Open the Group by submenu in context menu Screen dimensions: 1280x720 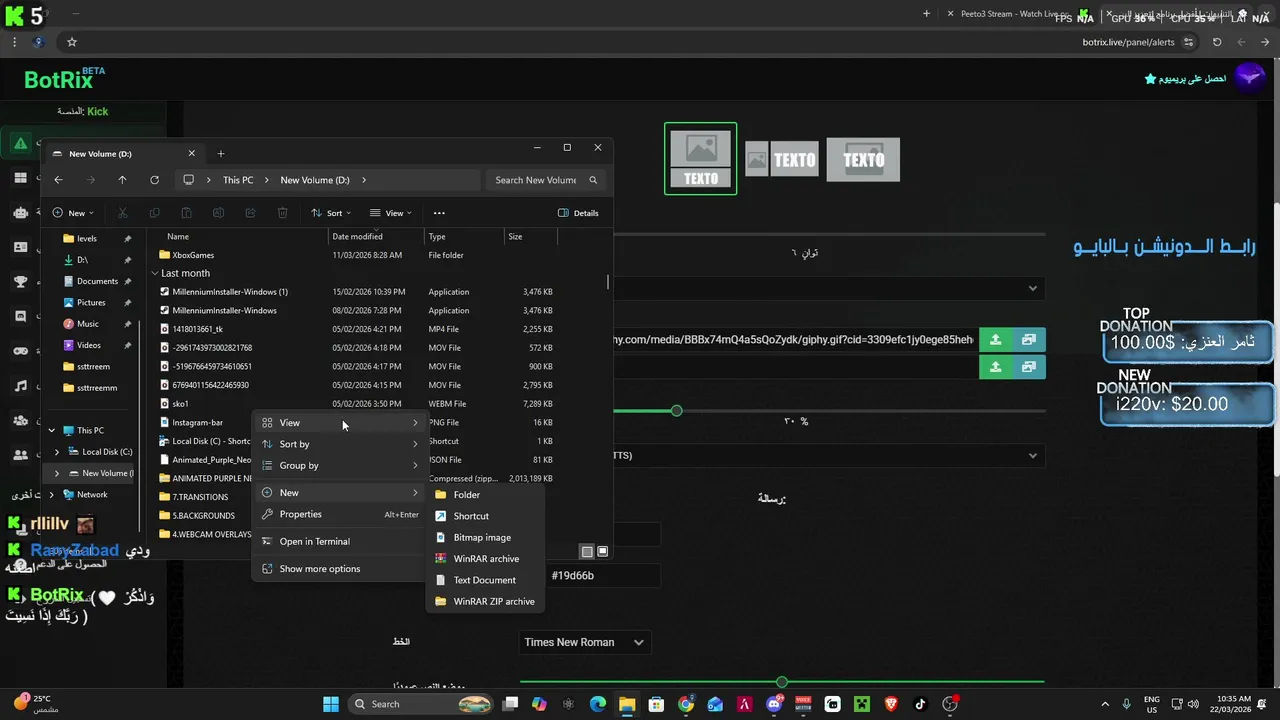click(340, 465)
